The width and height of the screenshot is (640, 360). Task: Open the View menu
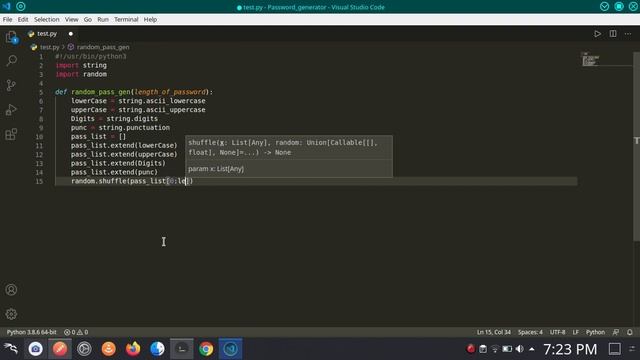71,19
